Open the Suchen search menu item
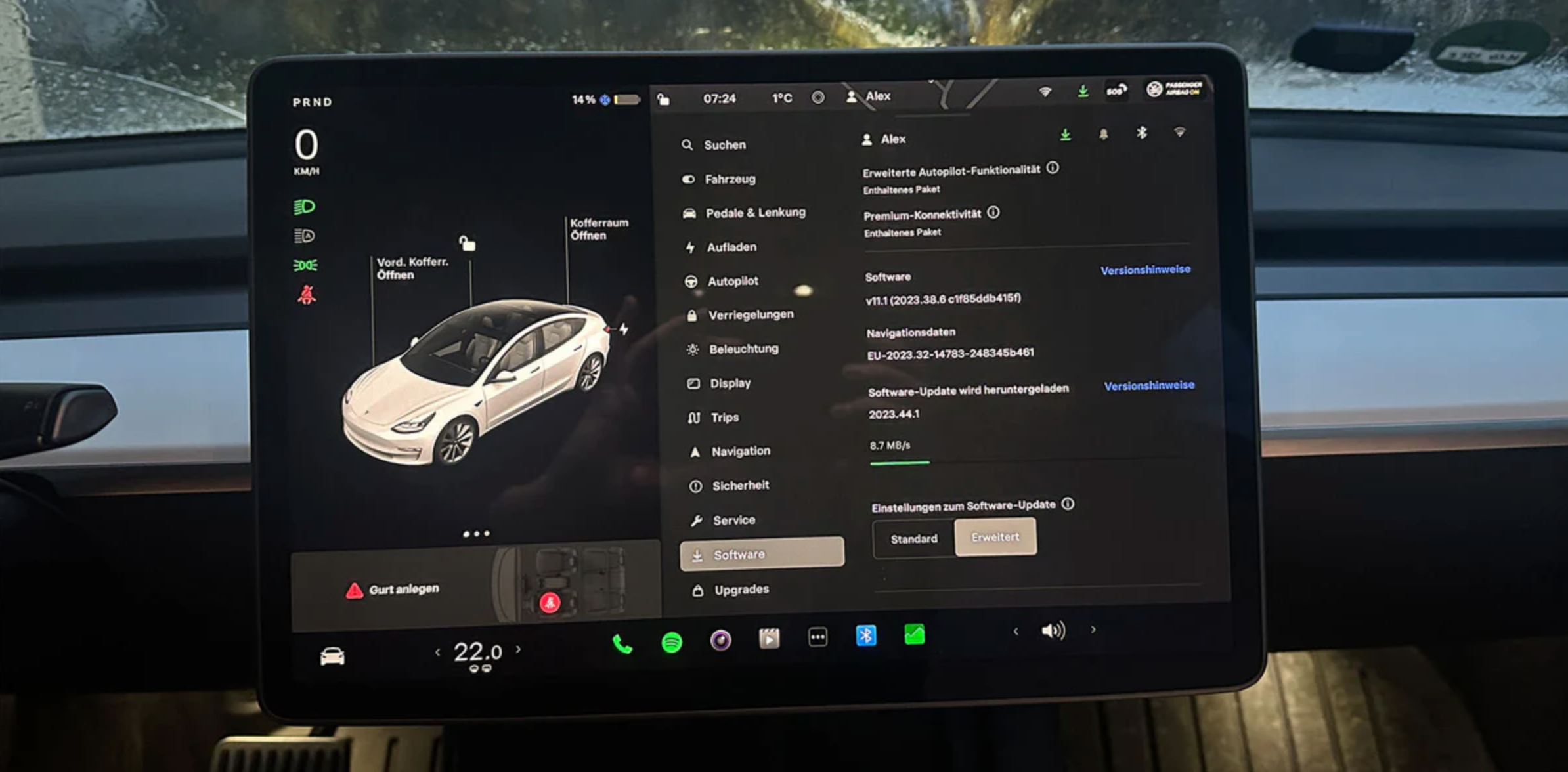This screenshot has height=772, width=1568. [714, 144]
